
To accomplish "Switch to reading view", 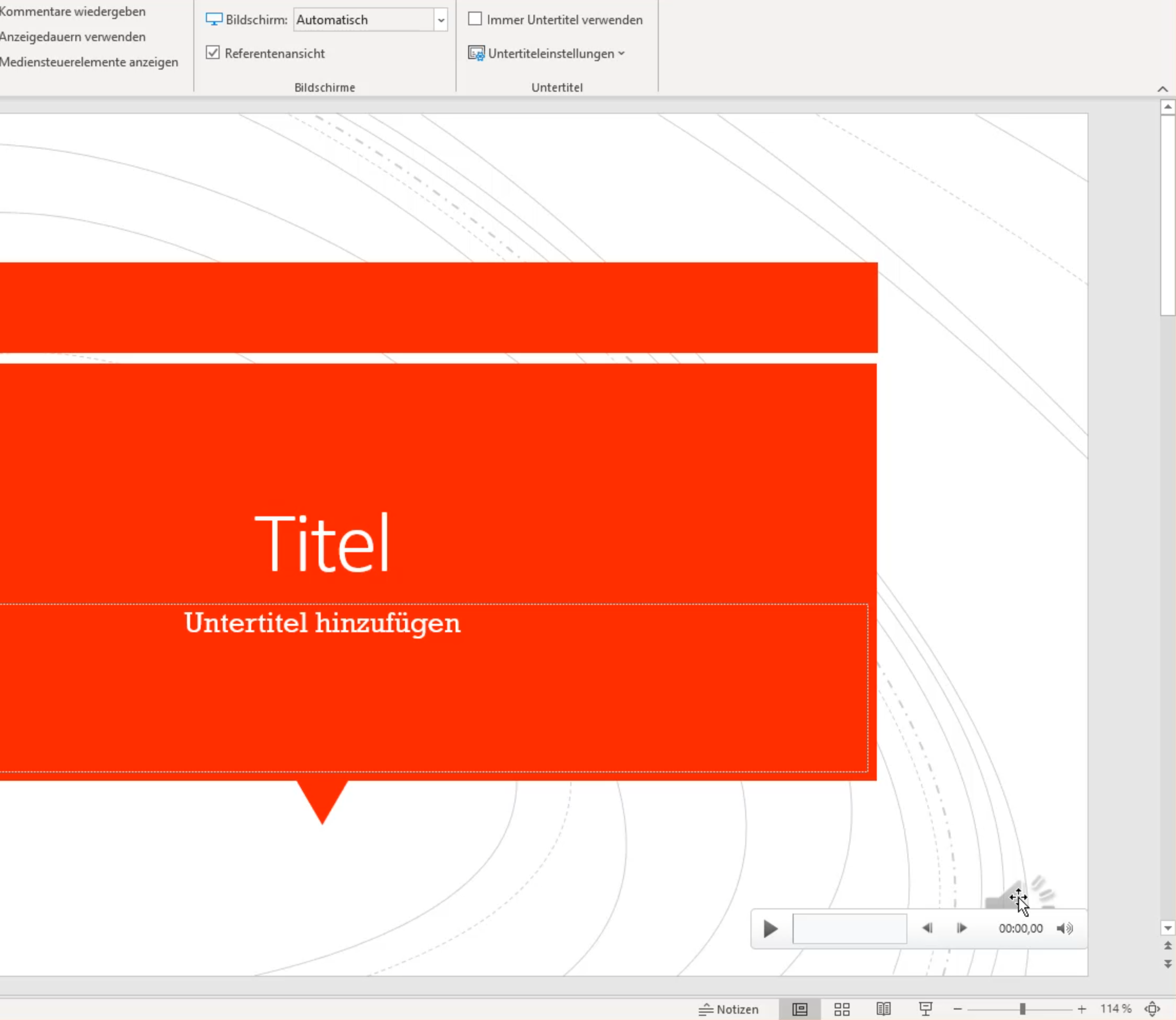I will 883,1008.
